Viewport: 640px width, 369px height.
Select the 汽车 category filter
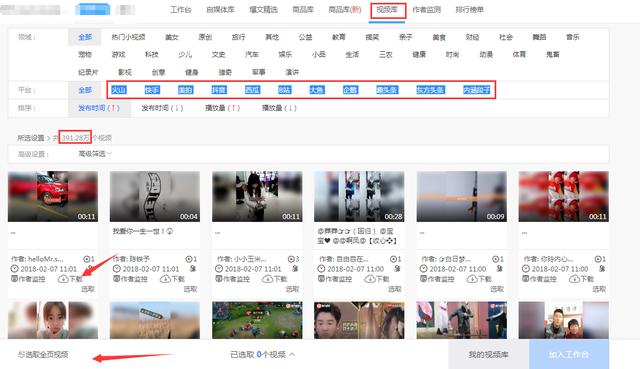click(x=252, y=54)
